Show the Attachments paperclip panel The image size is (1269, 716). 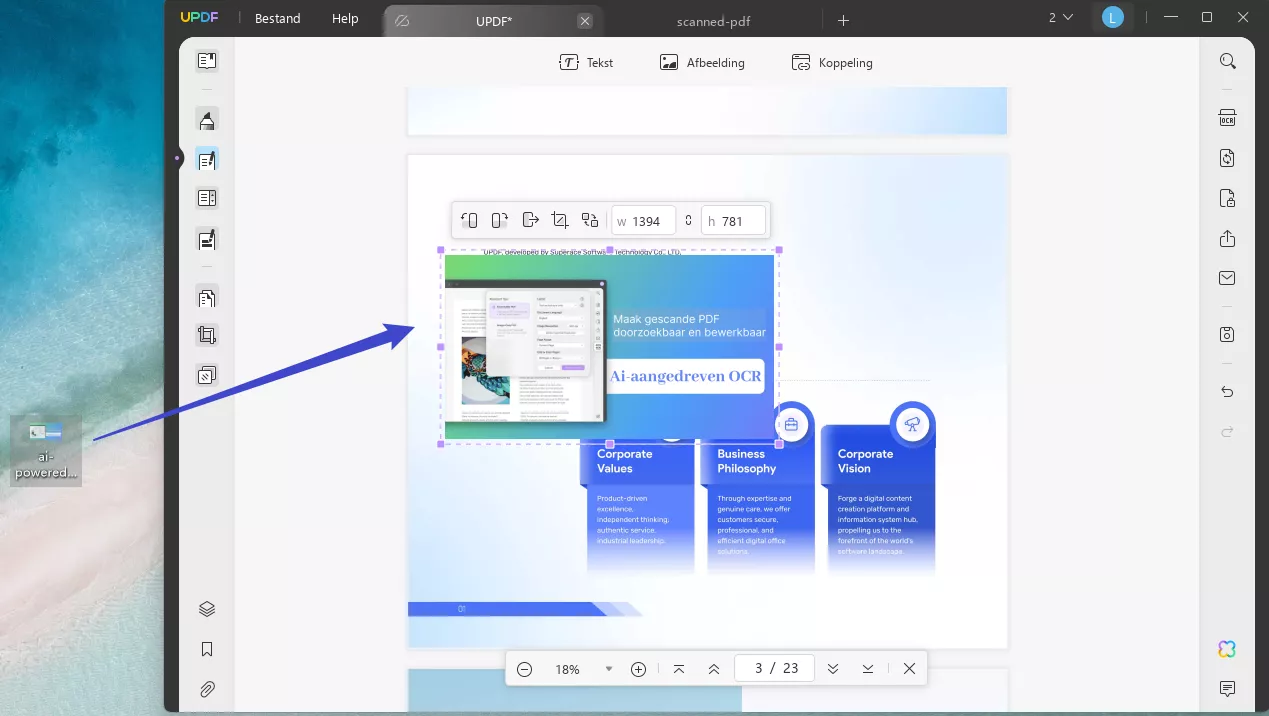[207, 689]
